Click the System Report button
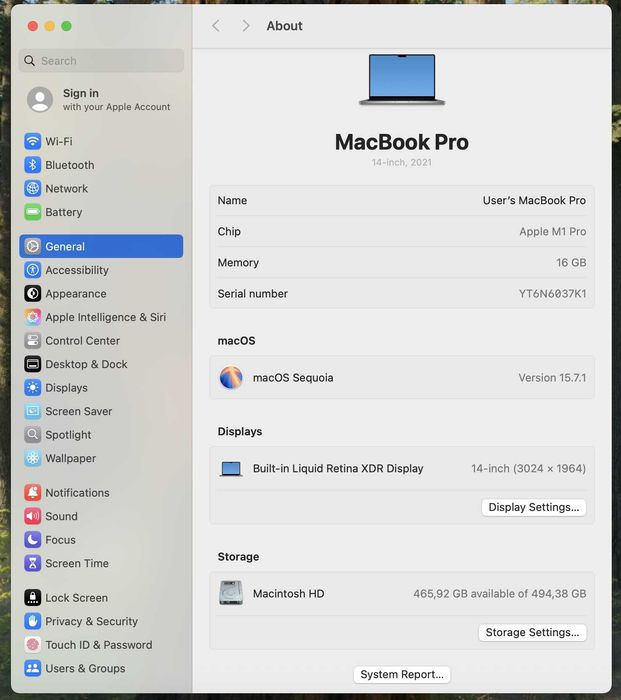Screen dimensions: 621x700 pos(402,675)
